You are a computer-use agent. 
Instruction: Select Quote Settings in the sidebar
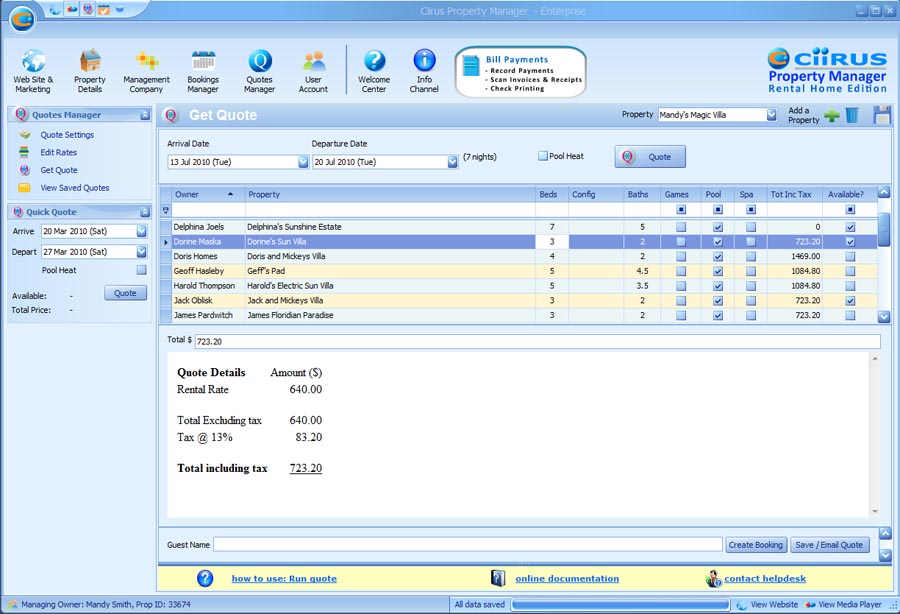[x=67, y=135]
